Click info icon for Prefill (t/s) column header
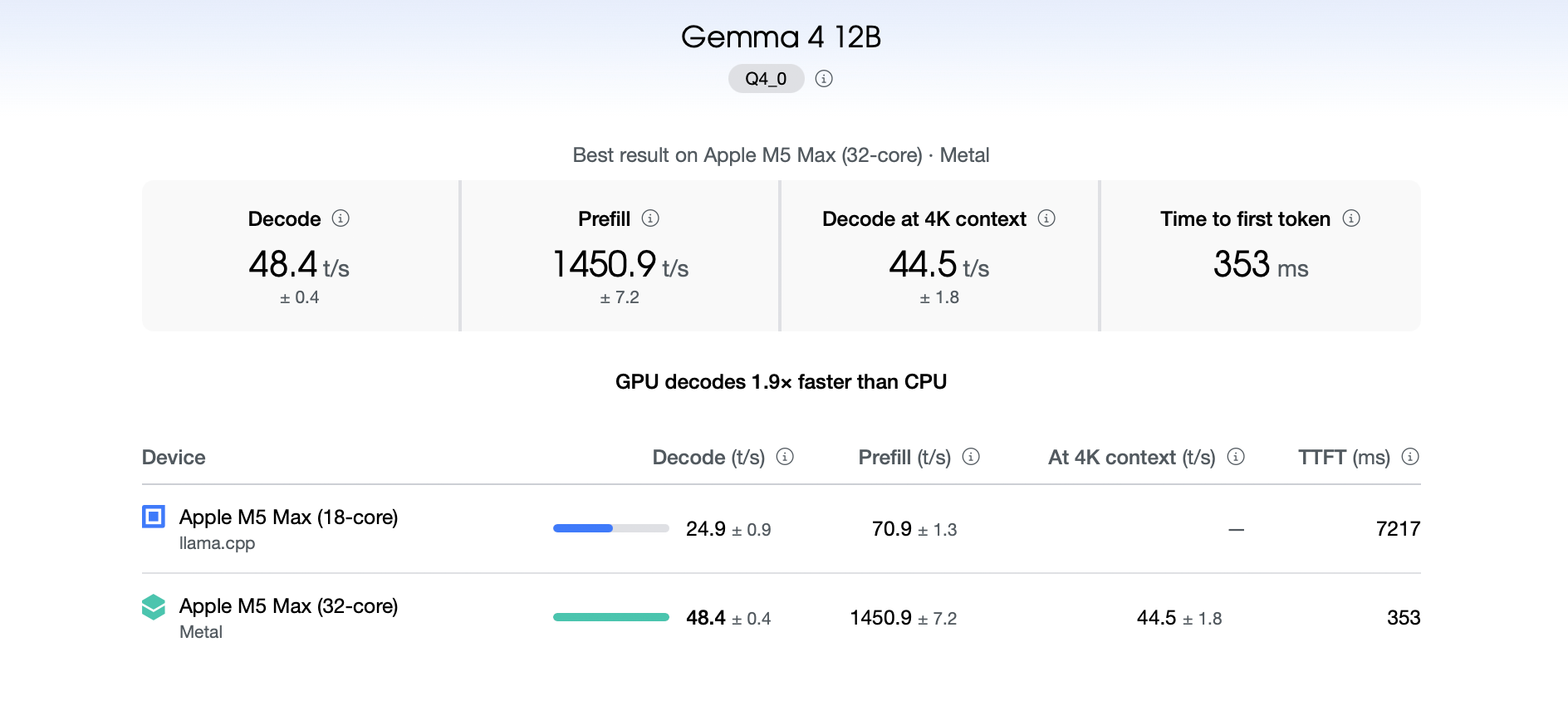This screenshot has width=1568, height=701. click(971, 457)
